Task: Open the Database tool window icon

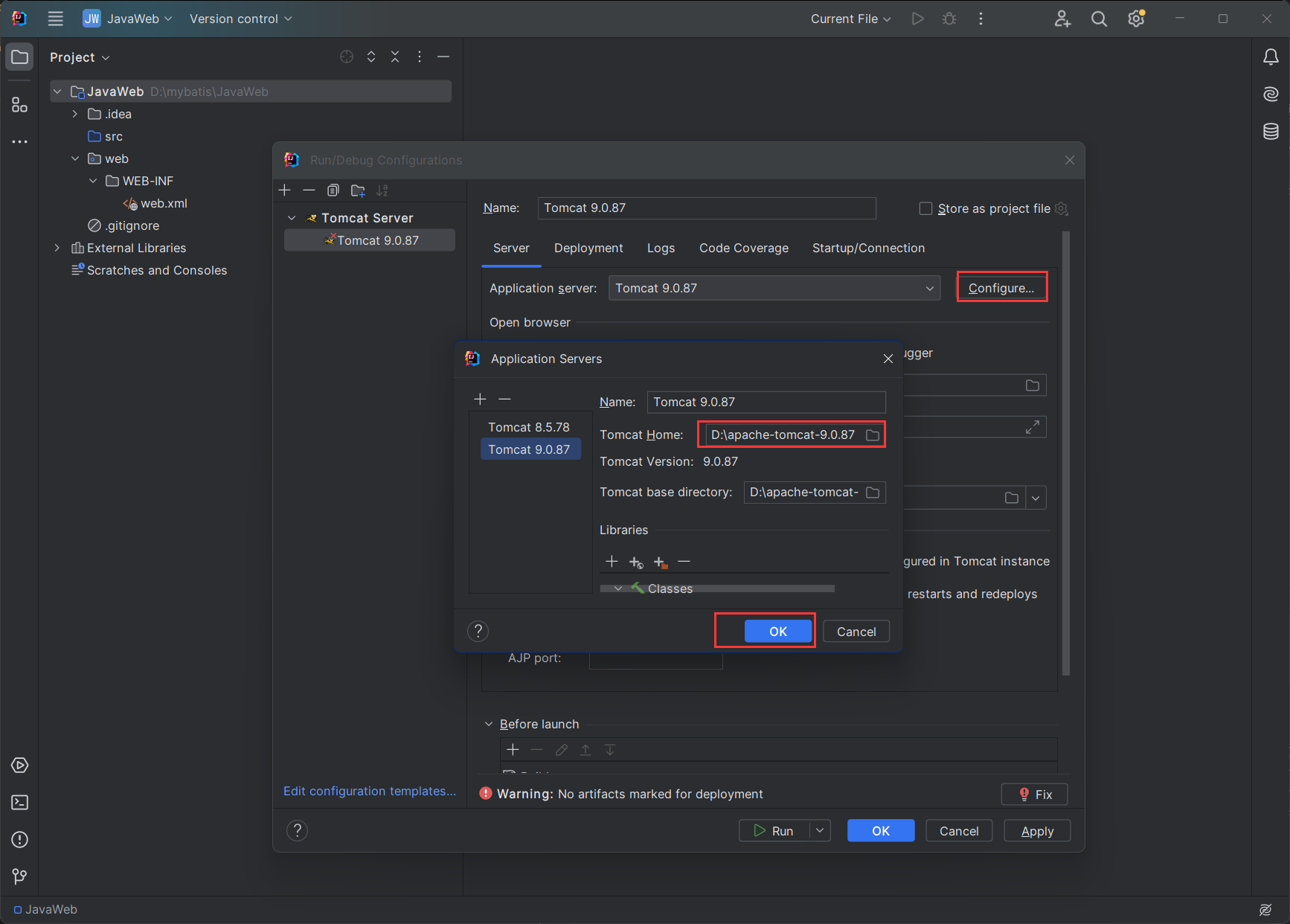Action: [1271, 132]
